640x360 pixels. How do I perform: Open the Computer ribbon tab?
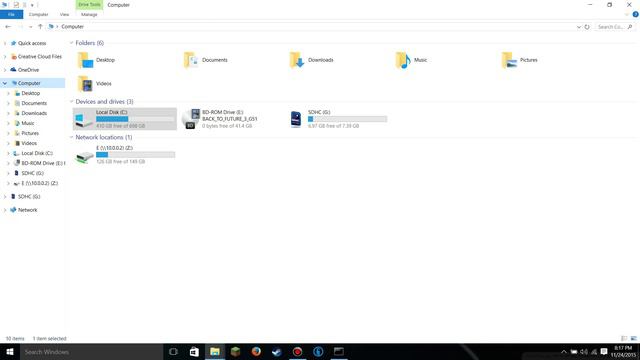pos(38,15)
